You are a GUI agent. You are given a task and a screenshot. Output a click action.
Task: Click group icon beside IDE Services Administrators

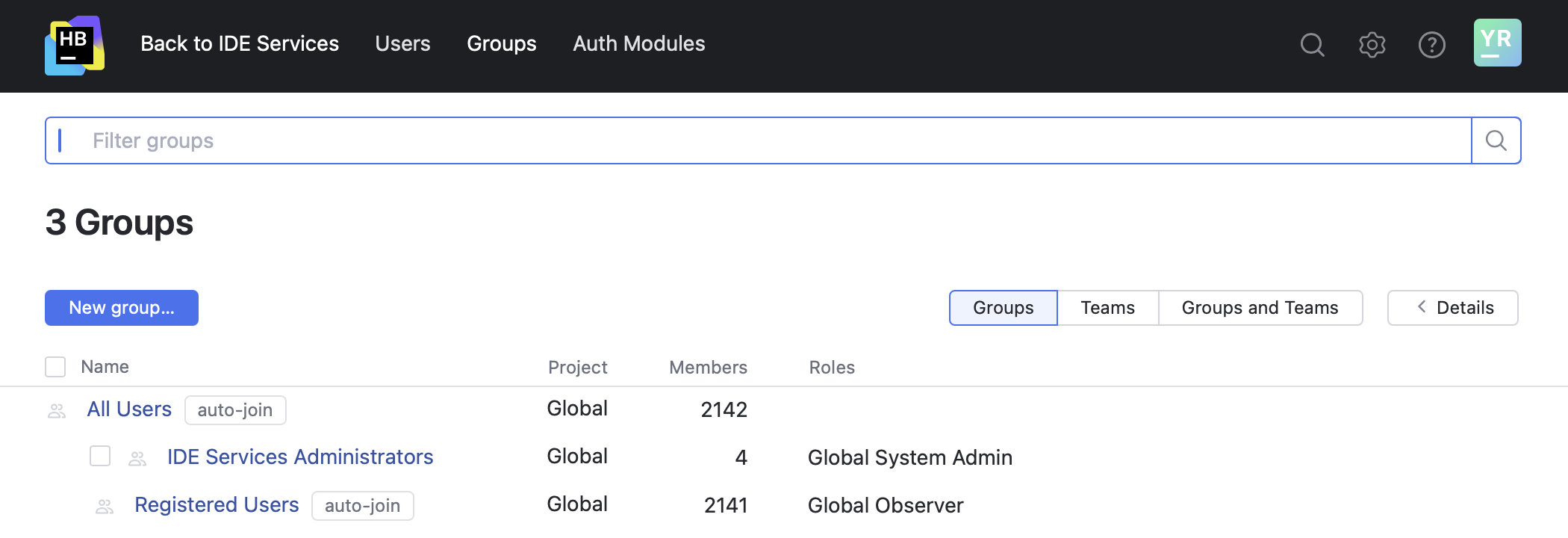tap(137, 459)
